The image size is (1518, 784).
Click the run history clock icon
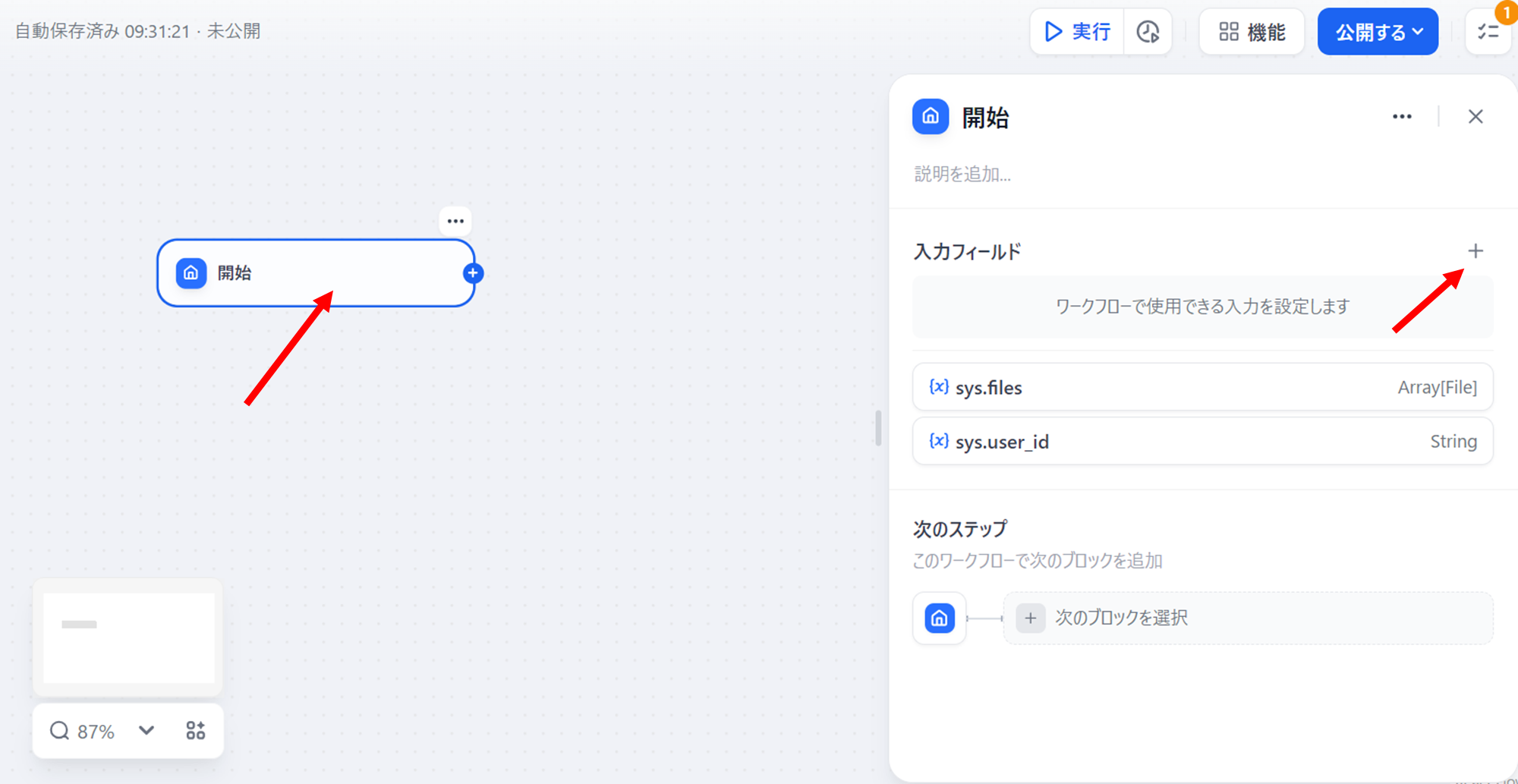tap(1148, 32)
